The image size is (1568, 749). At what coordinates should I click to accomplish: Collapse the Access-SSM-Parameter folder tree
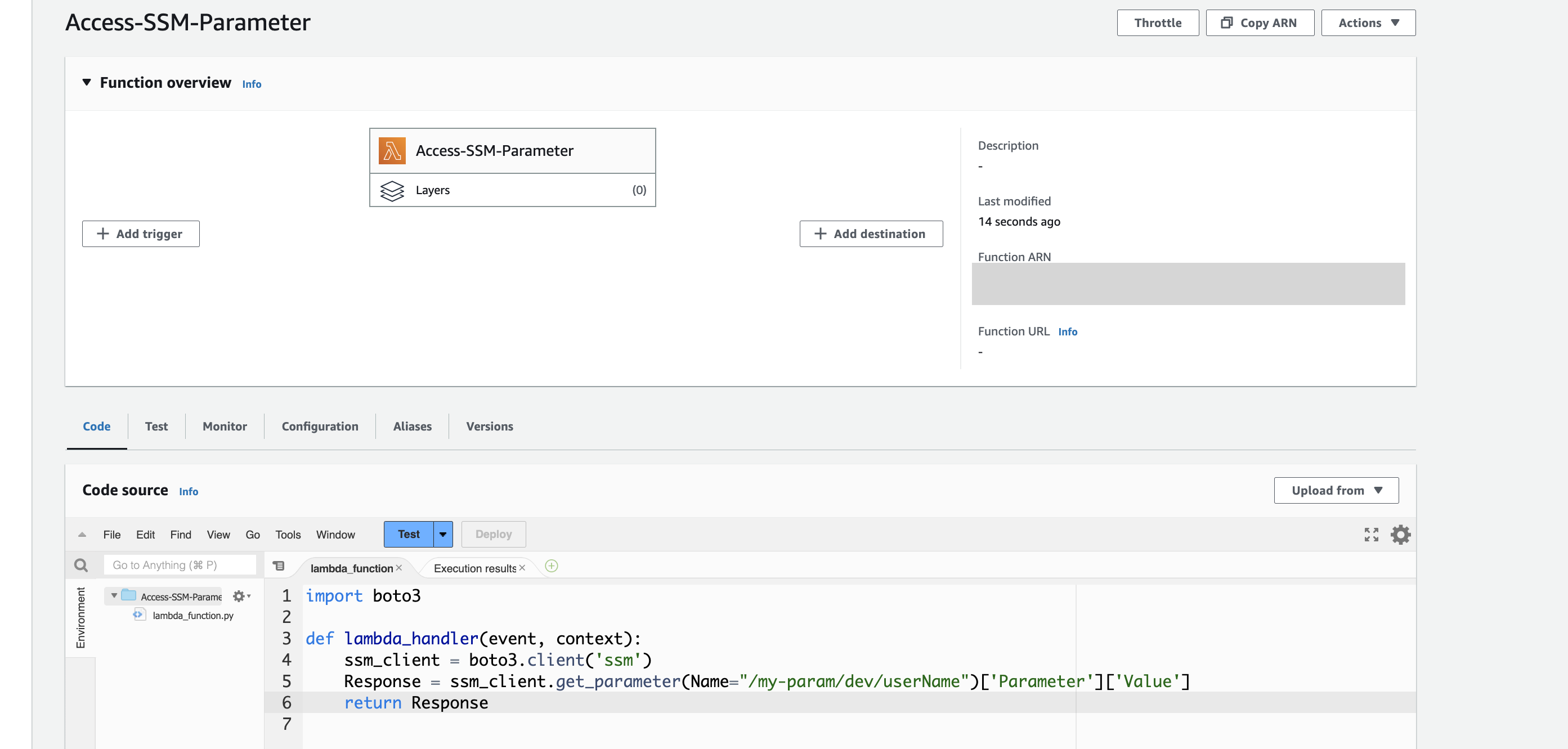pyautogui.click(x=114, y=596)
